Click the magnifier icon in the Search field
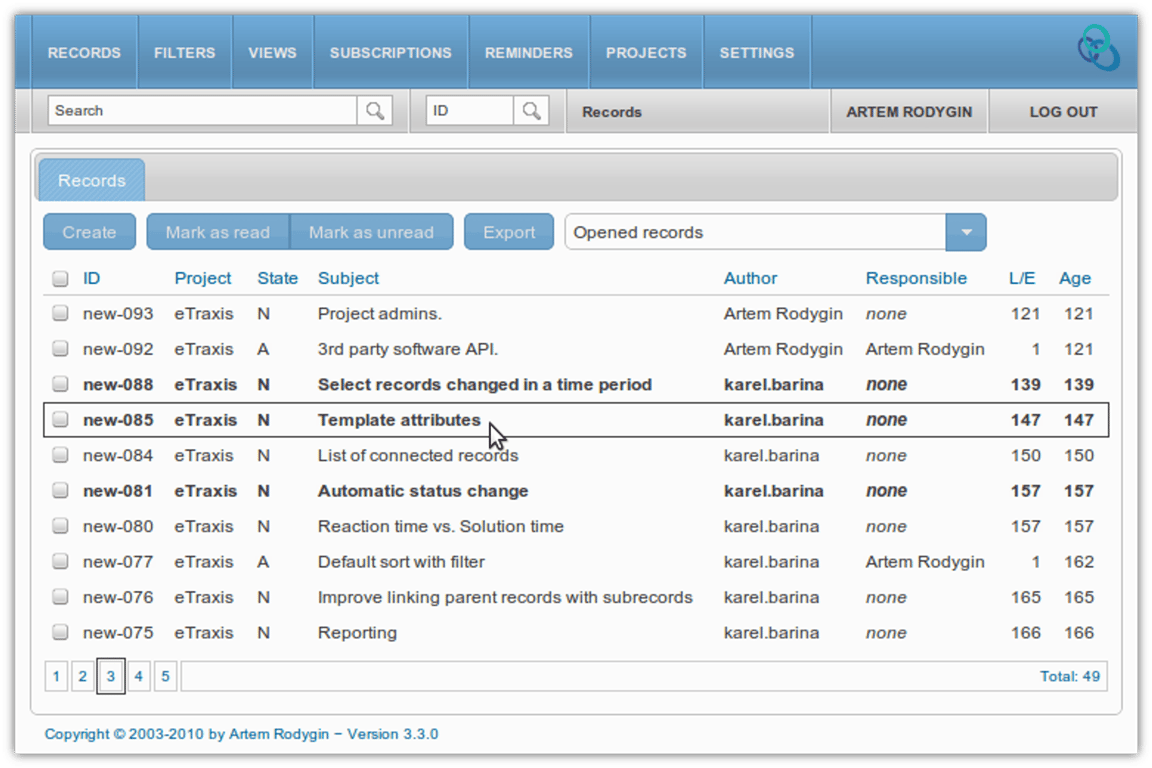1152x768 pixels. coord(374,111)
